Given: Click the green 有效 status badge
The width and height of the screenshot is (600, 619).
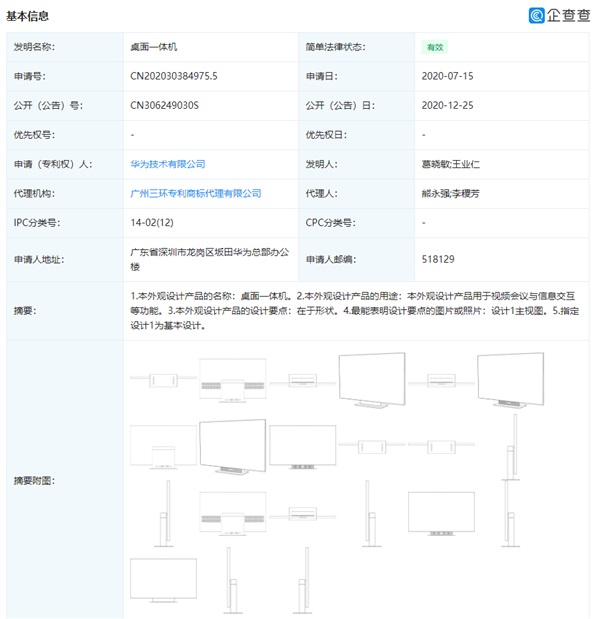Looking at the screenshot, I should [x=433, y=47].
